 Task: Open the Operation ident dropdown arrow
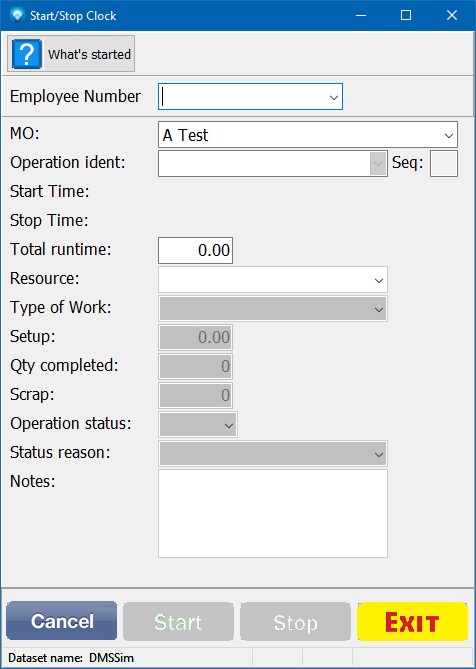378,163
